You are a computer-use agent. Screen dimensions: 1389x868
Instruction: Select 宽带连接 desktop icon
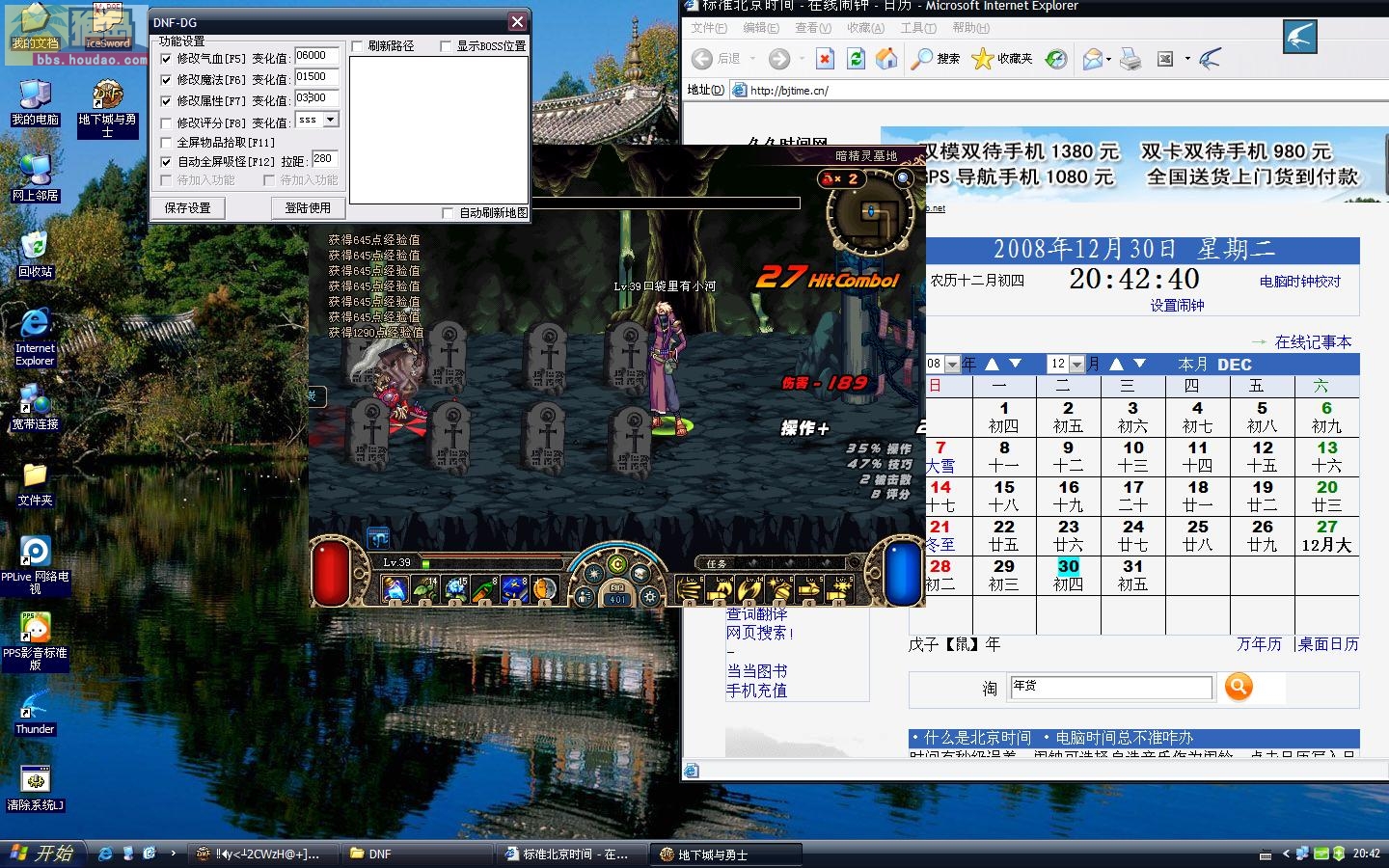[x=35, y=406]
